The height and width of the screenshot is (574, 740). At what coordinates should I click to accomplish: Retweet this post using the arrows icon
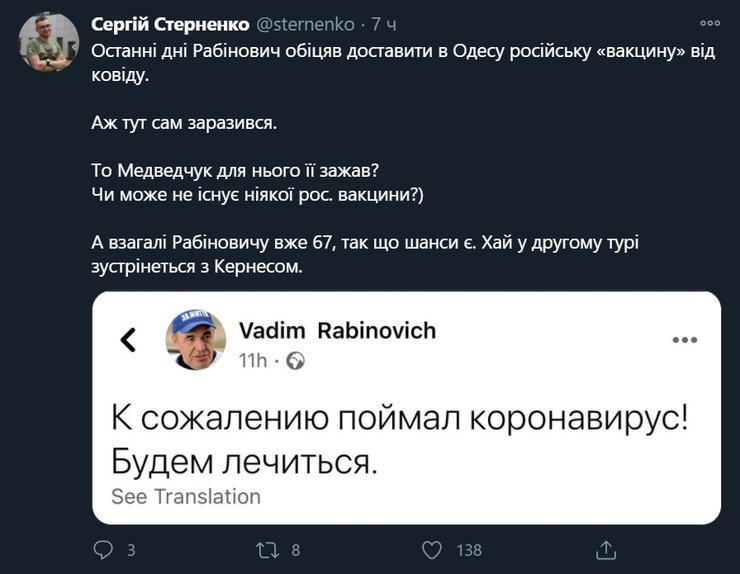tap(267, 549)
